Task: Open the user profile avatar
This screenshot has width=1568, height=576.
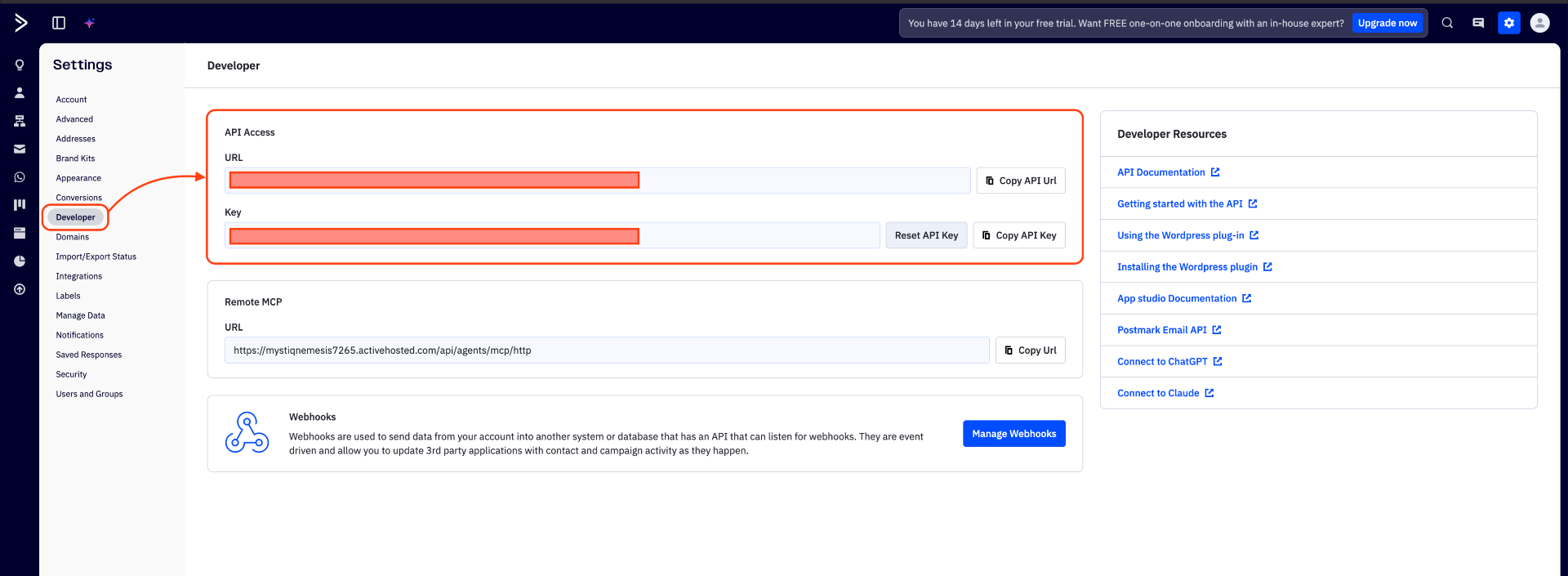Action: tap(1540, 23)
